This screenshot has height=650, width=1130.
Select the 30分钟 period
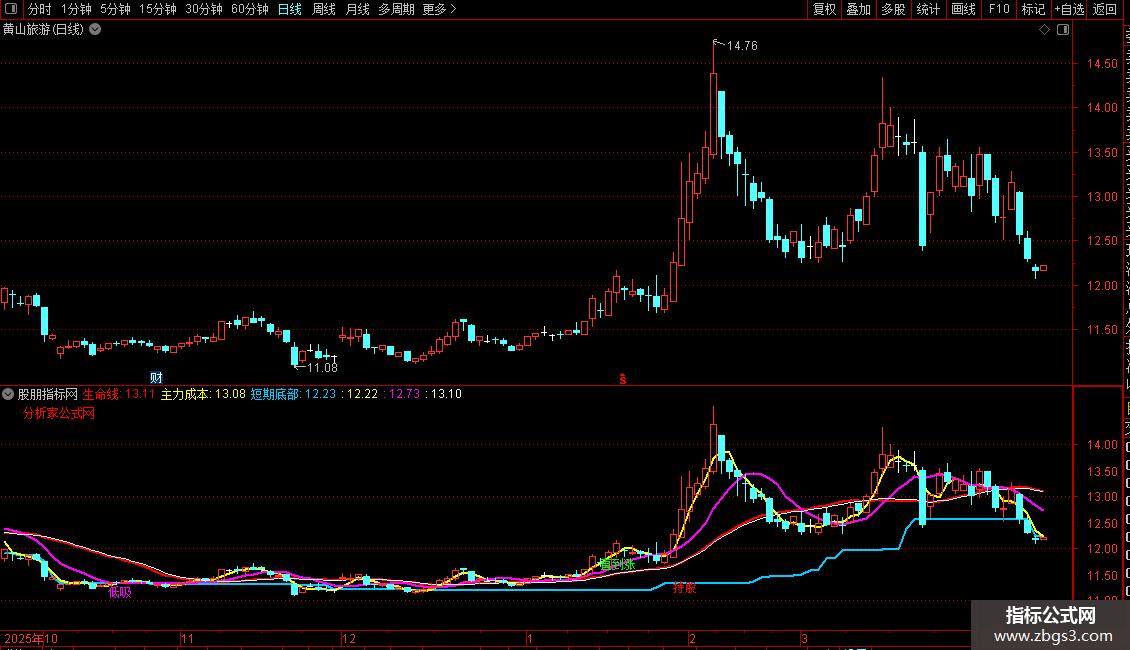pos(204,9)
